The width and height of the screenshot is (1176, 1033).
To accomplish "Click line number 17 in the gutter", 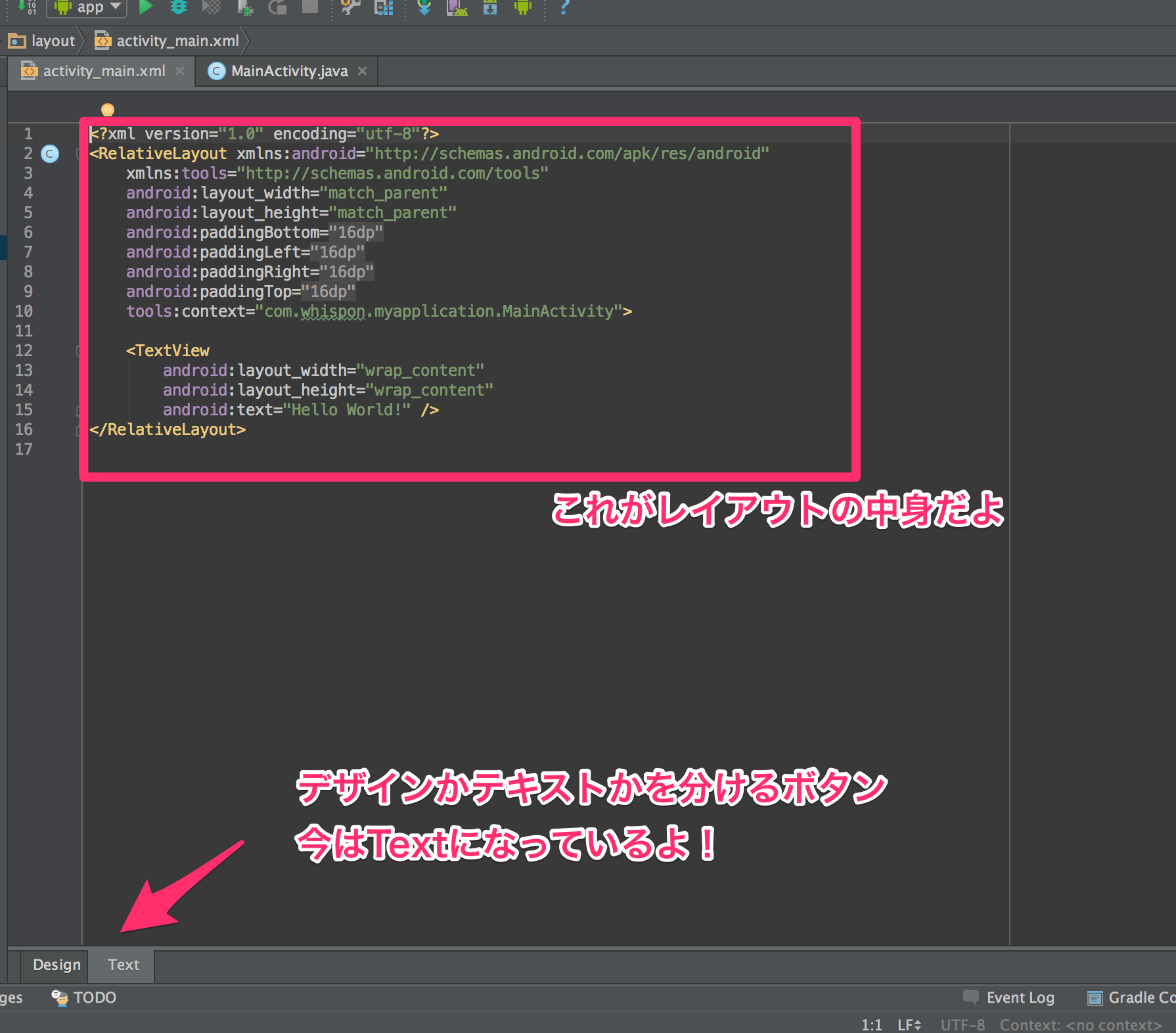I will tap(24, 449).
